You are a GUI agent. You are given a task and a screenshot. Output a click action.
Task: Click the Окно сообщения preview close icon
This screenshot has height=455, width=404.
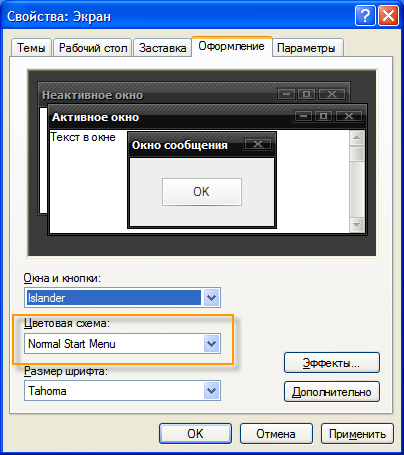click(258, 144)
